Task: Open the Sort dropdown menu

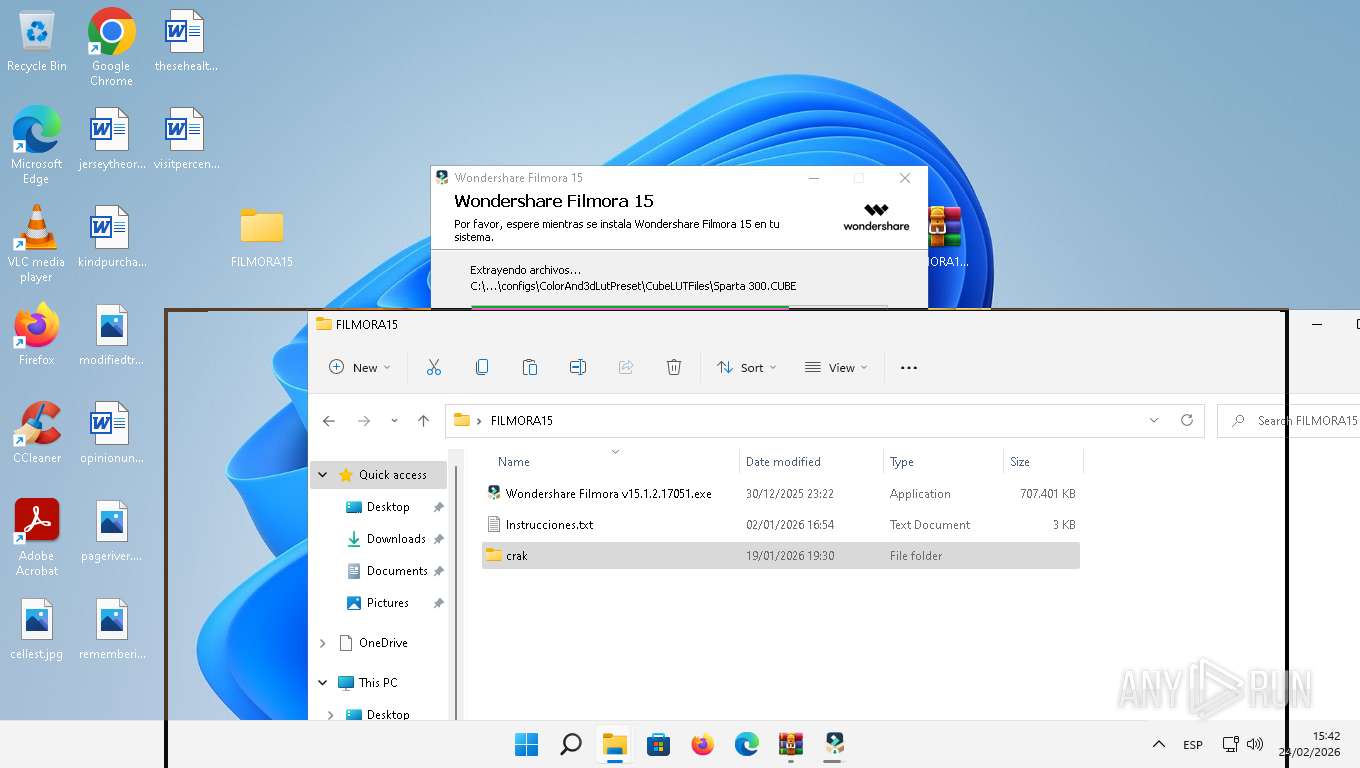Action: tap(747, 367)
